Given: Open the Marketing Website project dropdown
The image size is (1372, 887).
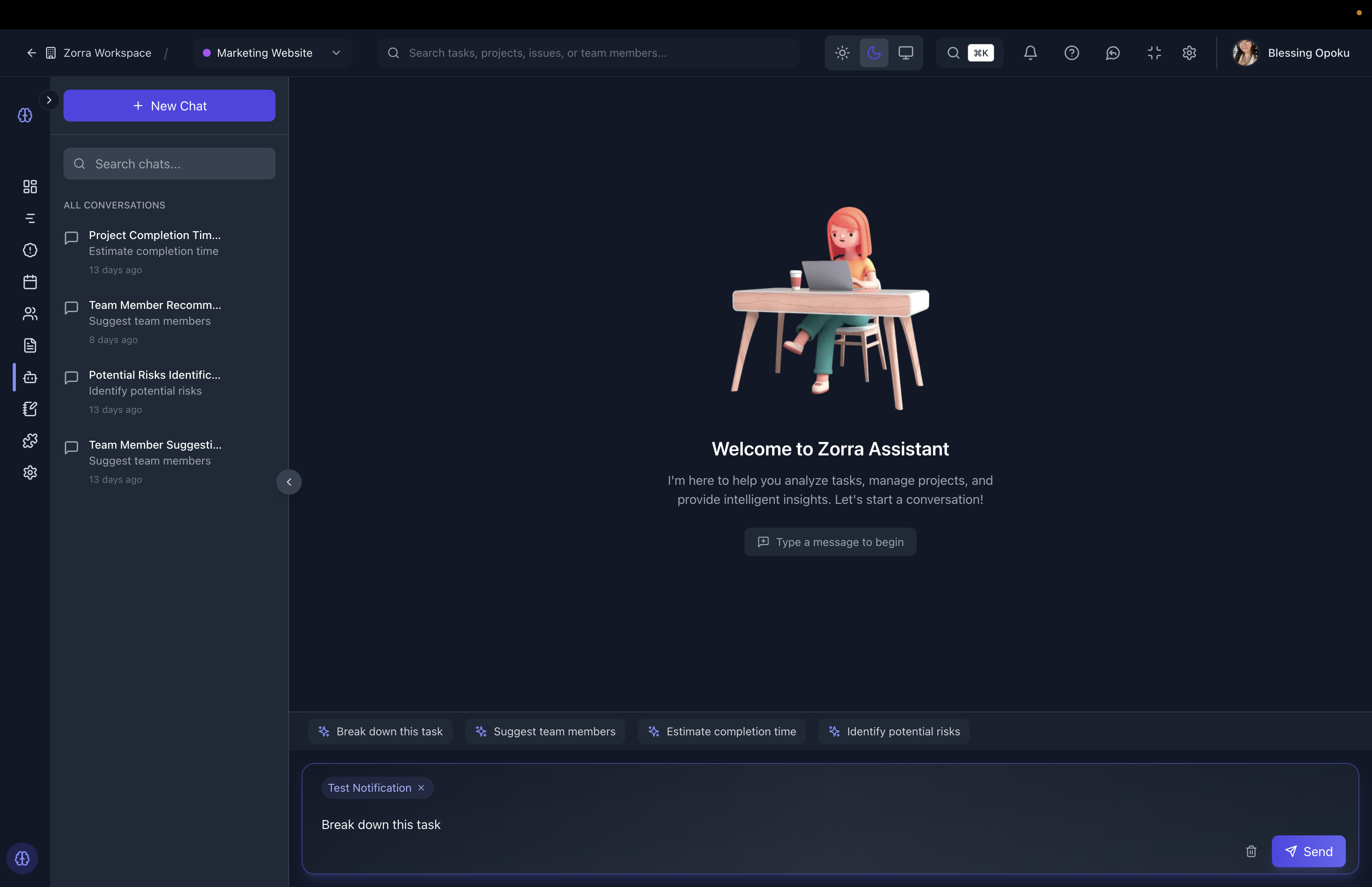Looking at the screenshot, I should pyautogui.click(x=272, y=53).
